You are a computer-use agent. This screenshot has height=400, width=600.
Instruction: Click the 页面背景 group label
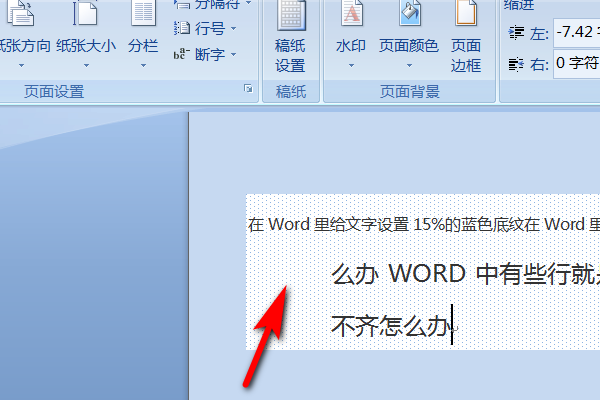pos(410,92)
